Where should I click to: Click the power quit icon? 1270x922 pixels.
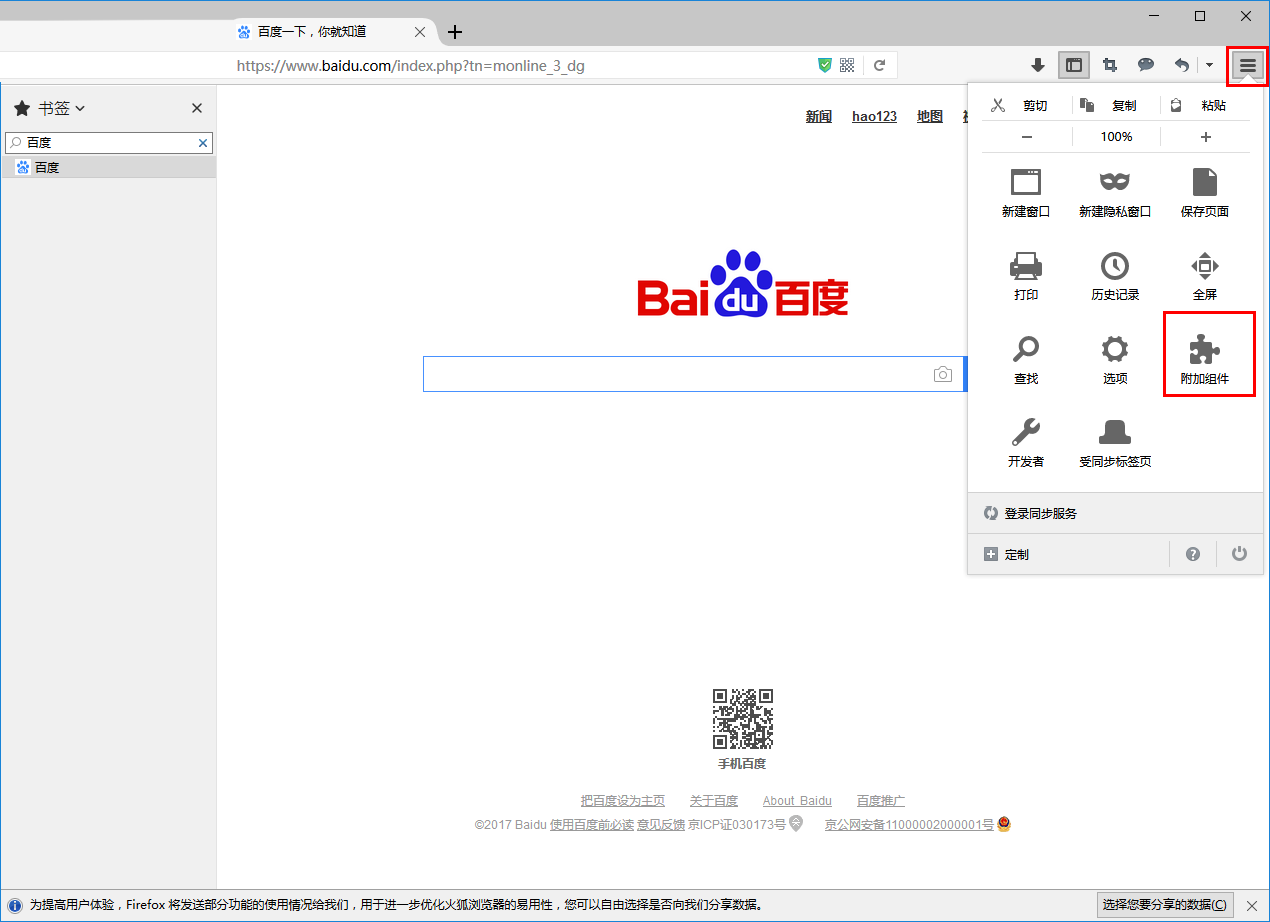coord(1240,554)
